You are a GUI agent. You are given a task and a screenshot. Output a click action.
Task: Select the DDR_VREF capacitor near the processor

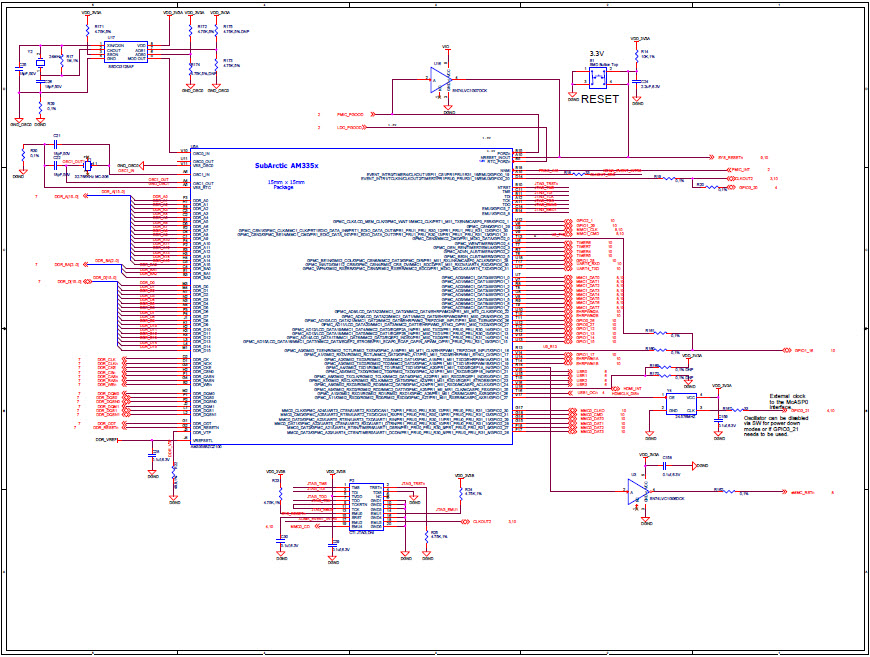click(x=151, y=456)
